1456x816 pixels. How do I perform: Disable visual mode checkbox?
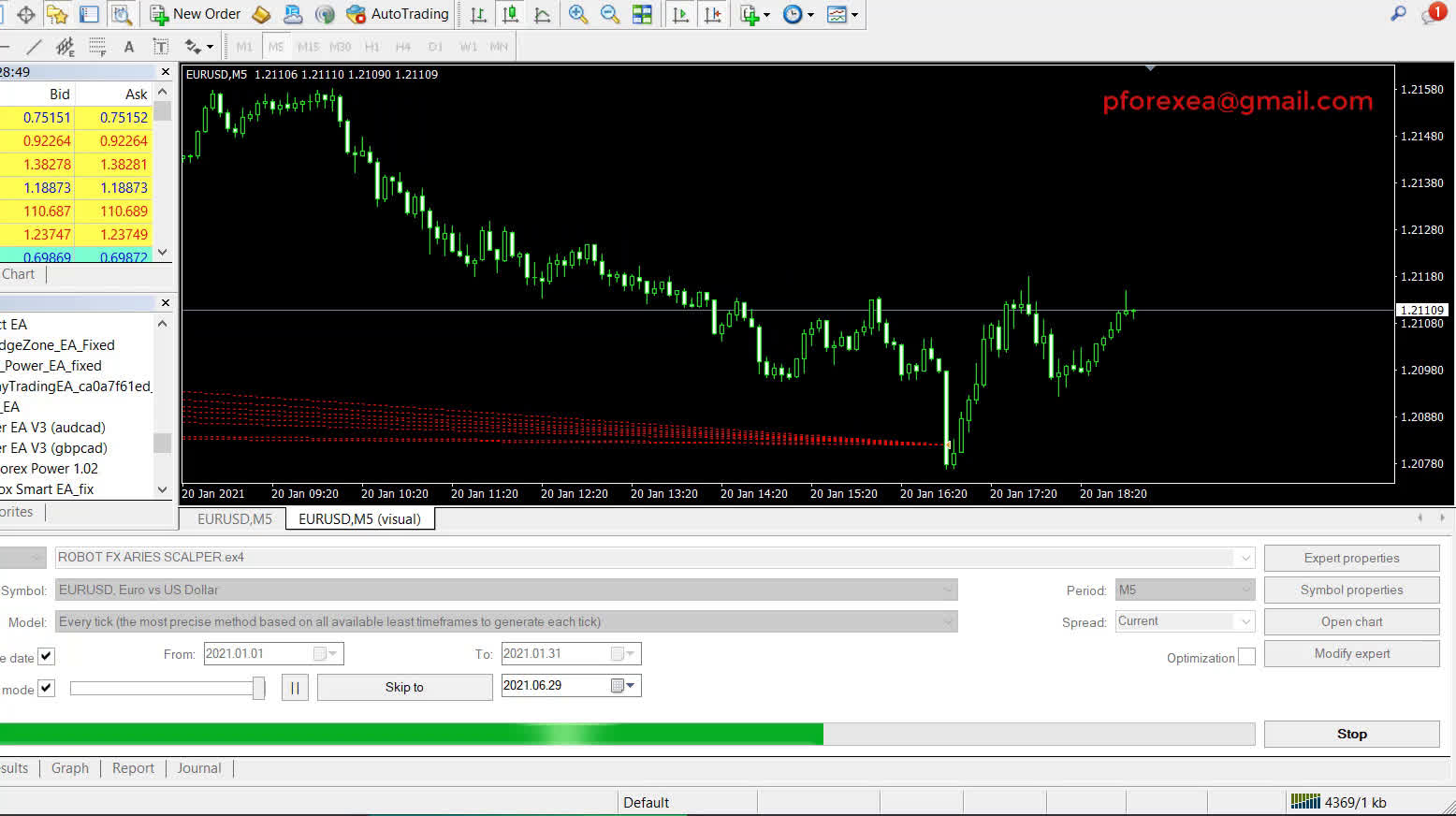coord(45,688)
